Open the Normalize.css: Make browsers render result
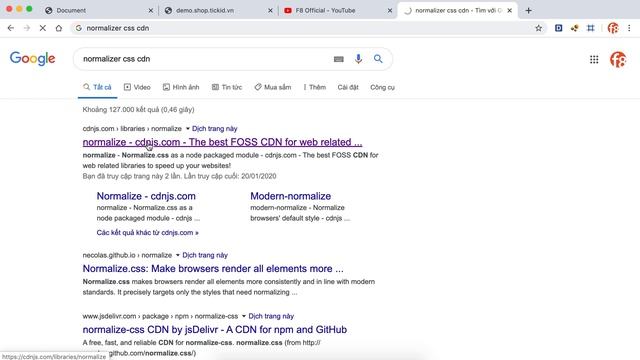Image resolution: width=640 pixels, height=360 pixels. click(213, 269)
